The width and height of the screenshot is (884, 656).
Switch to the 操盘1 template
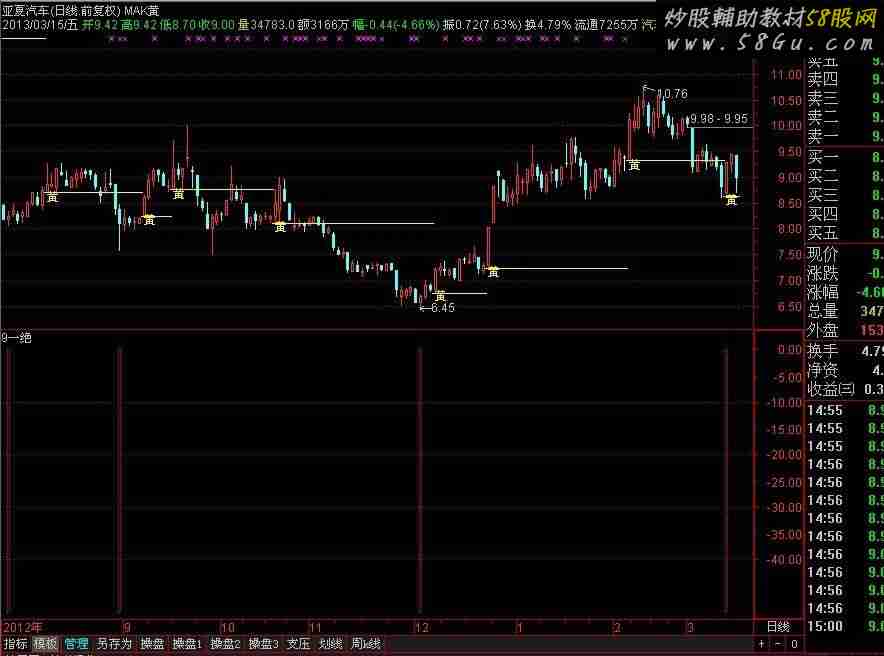pos(187,644)
